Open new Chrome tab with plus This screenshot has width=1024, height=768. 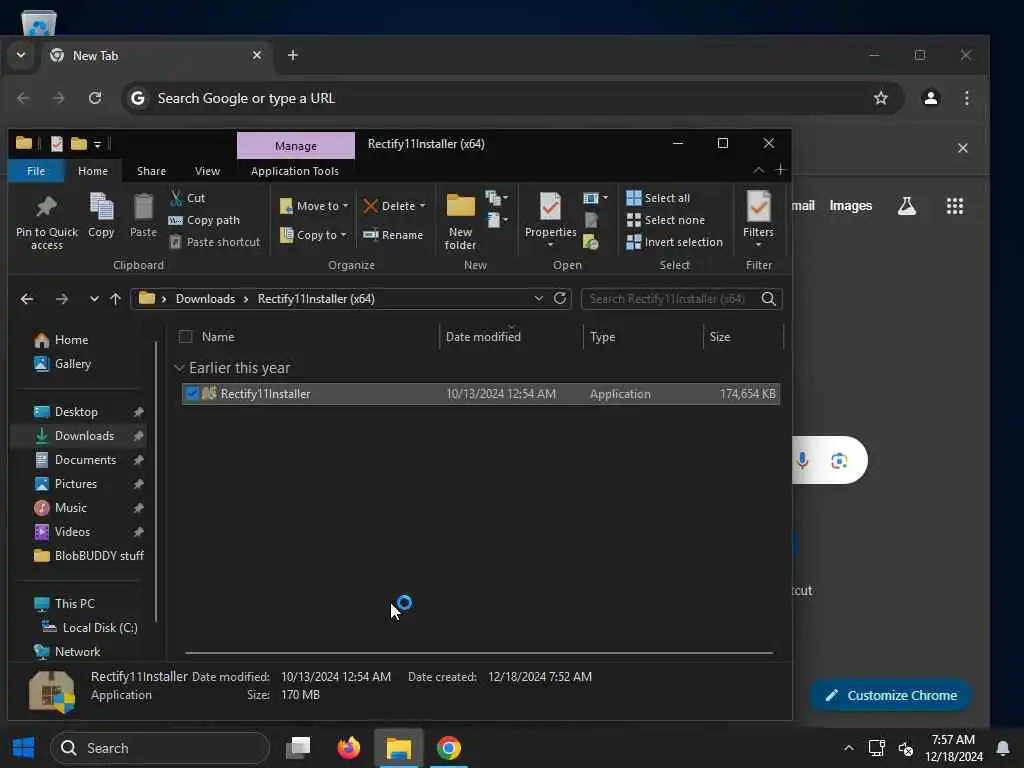293,56
